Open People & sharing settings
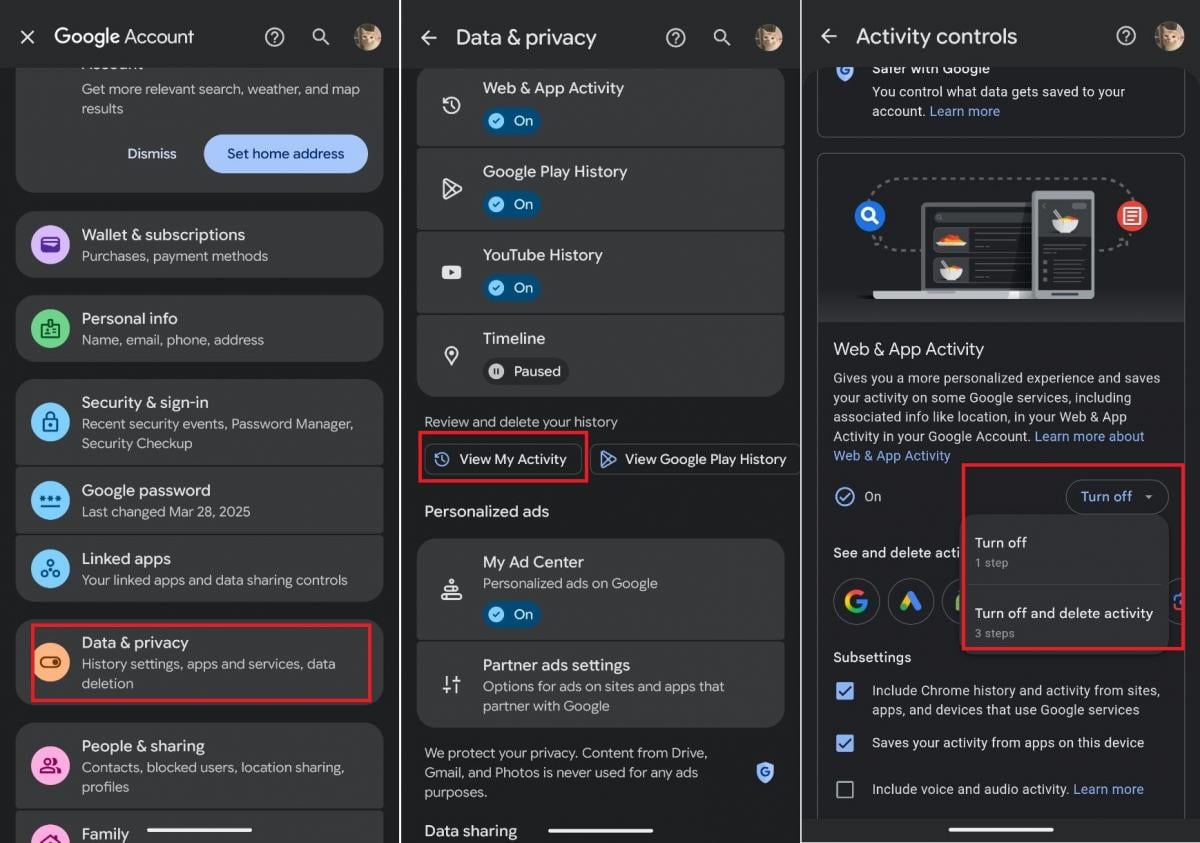Image resolution: width=1200 pixels, height=843 pixels. (x=200, y=765)
